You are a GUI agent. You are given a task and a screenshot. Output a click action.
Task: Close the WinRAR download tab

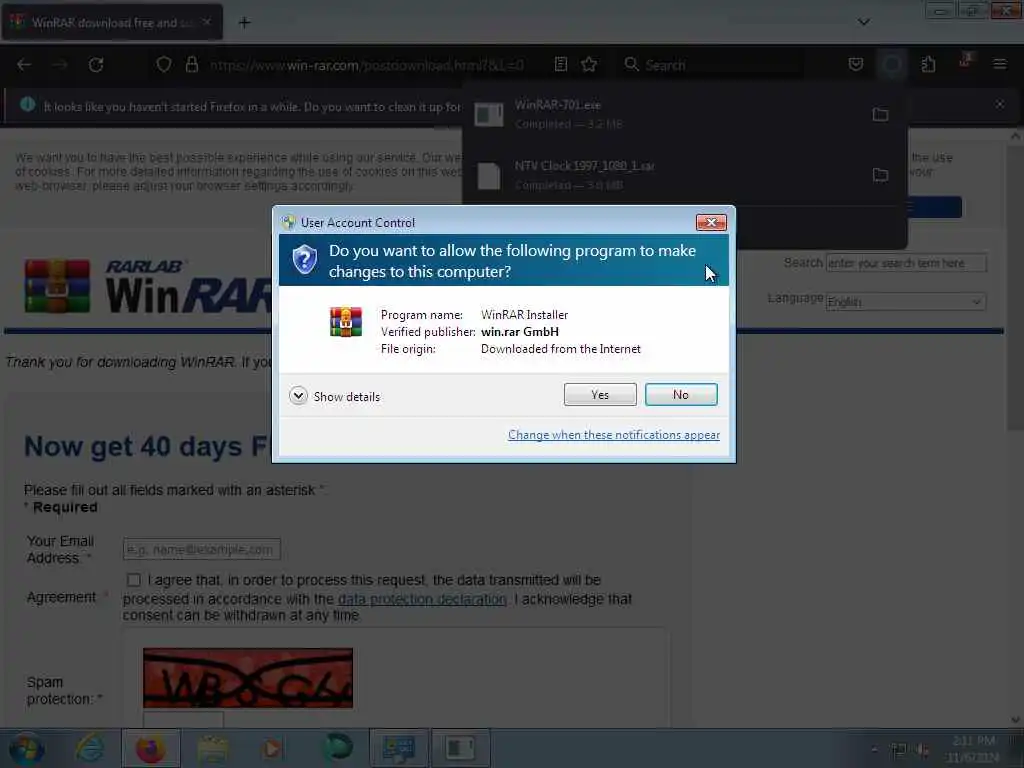pos(206,22)
